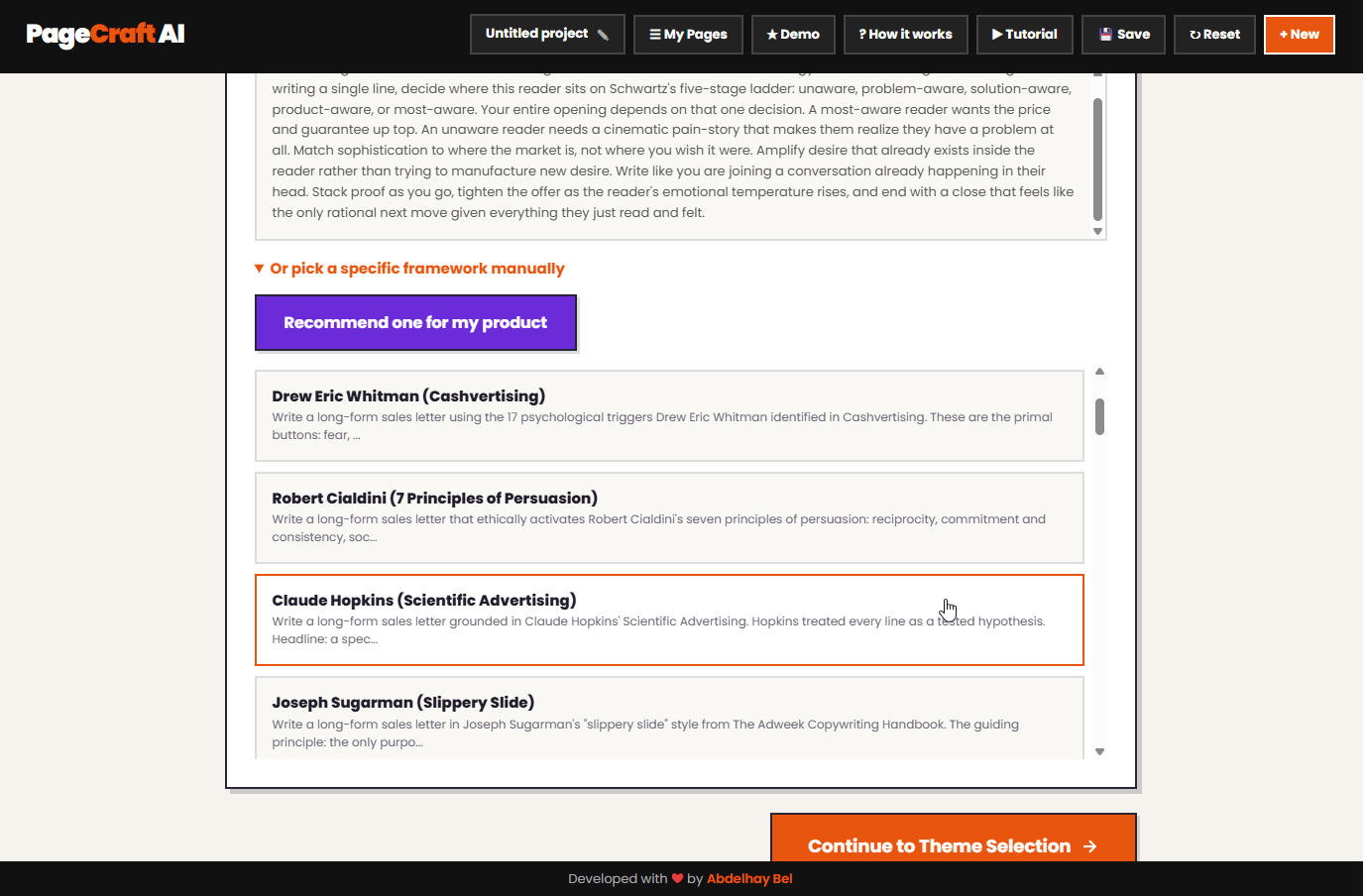Select Robert Cialdini 7 Principles framework
The width and height of the screenshot is (1365, 896).
tap(669, 517)
